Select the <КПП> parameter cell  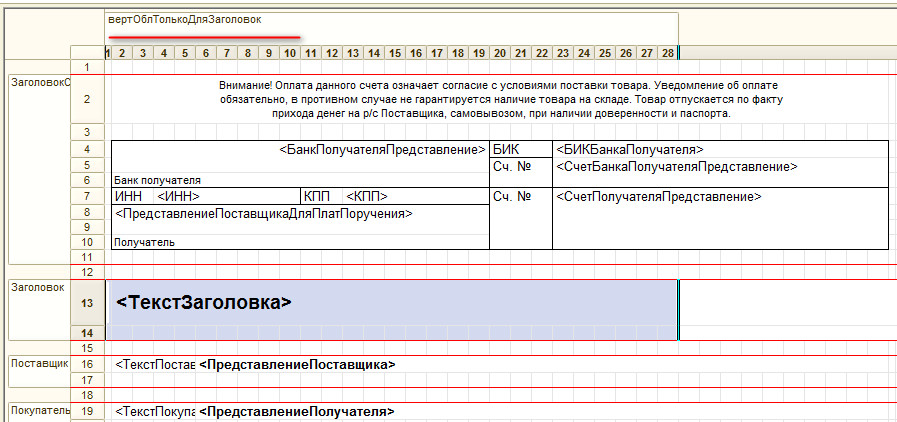[366, 197]
